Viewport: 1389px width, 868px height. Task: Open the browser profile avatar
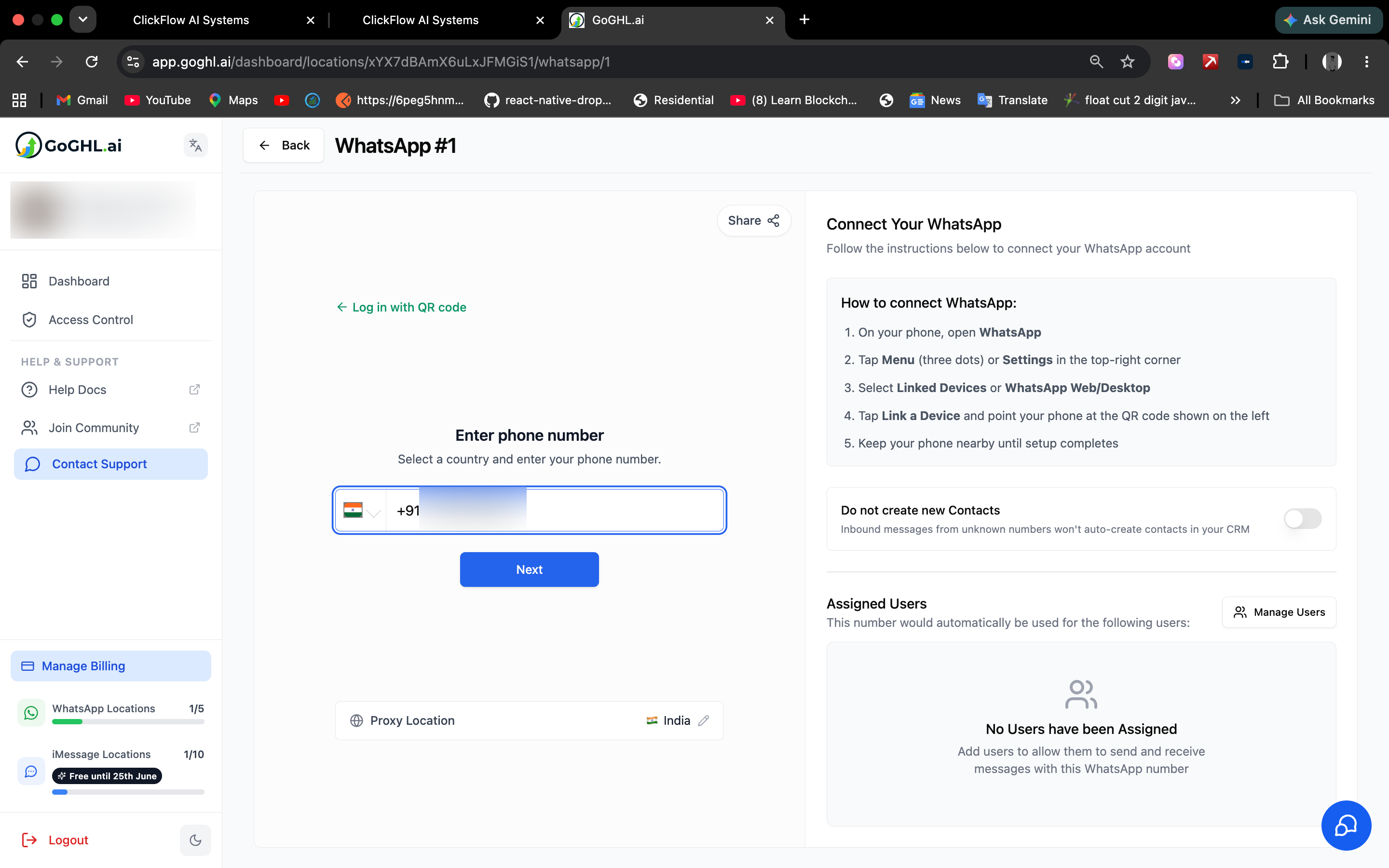(x=1332, y=61)
